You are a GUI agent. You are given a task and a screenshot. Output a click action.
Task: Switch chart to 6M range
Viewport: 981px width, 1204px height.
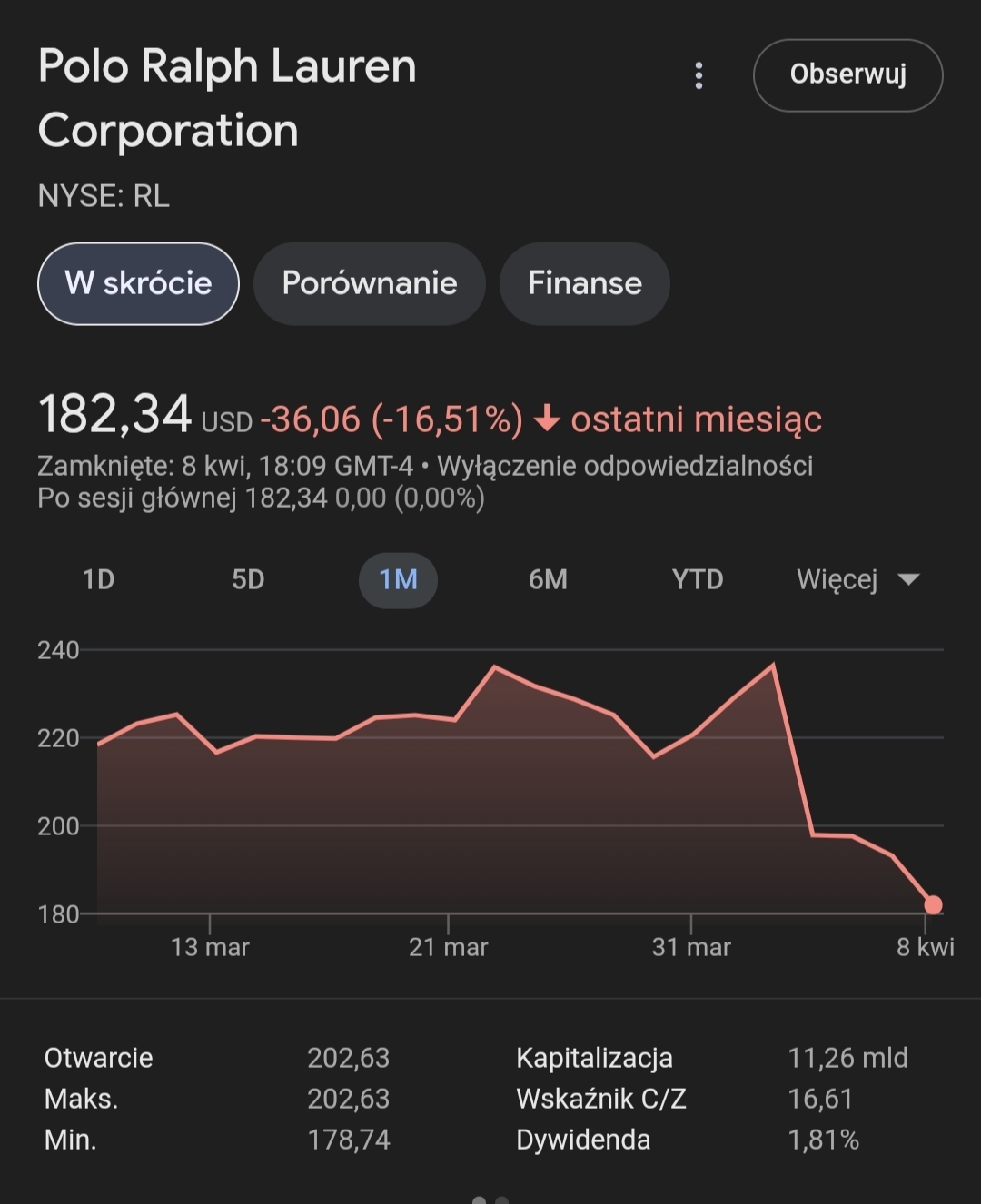click(548, 579)
